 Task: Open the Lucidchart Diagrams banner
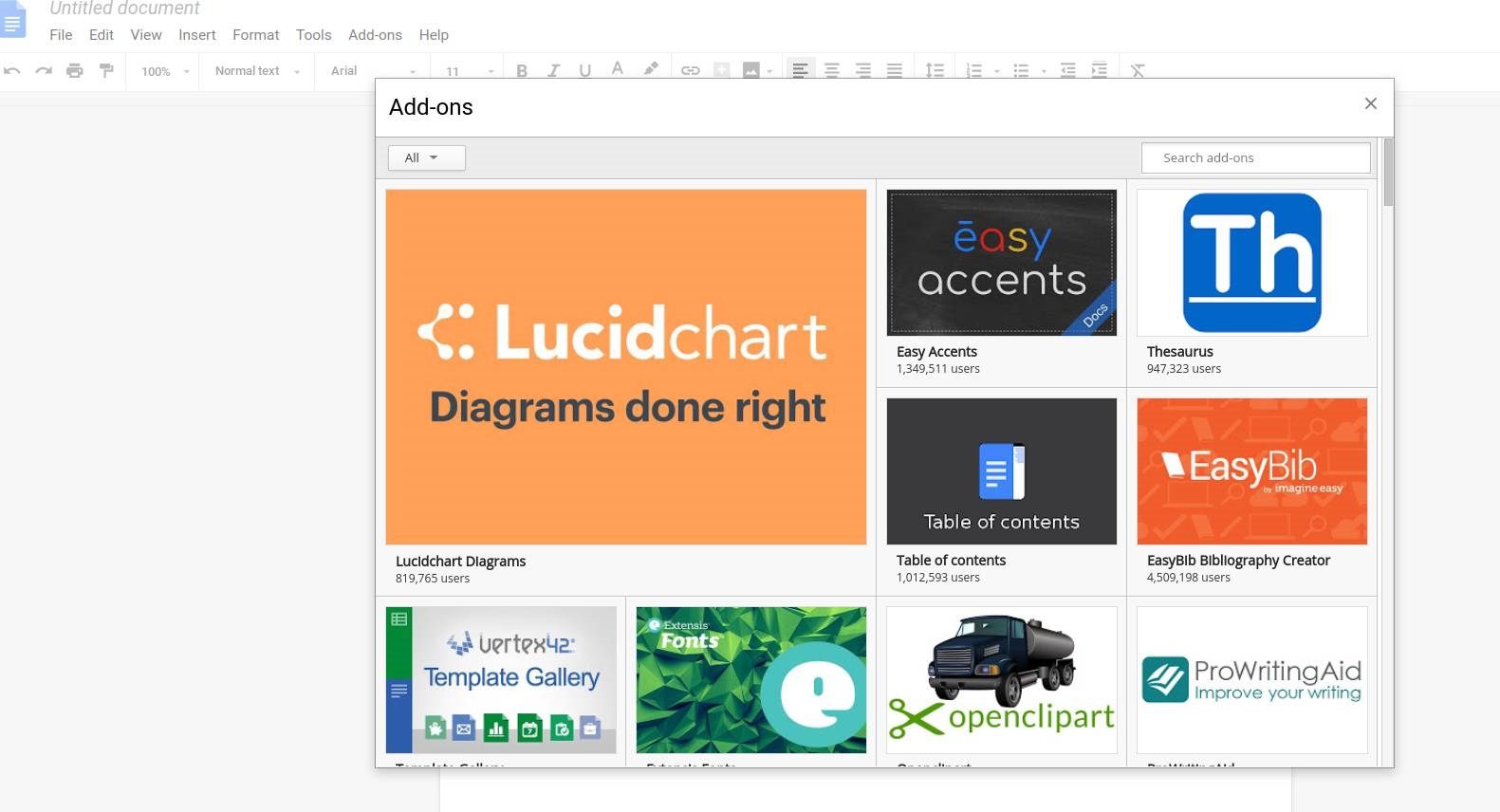point(626,367)
